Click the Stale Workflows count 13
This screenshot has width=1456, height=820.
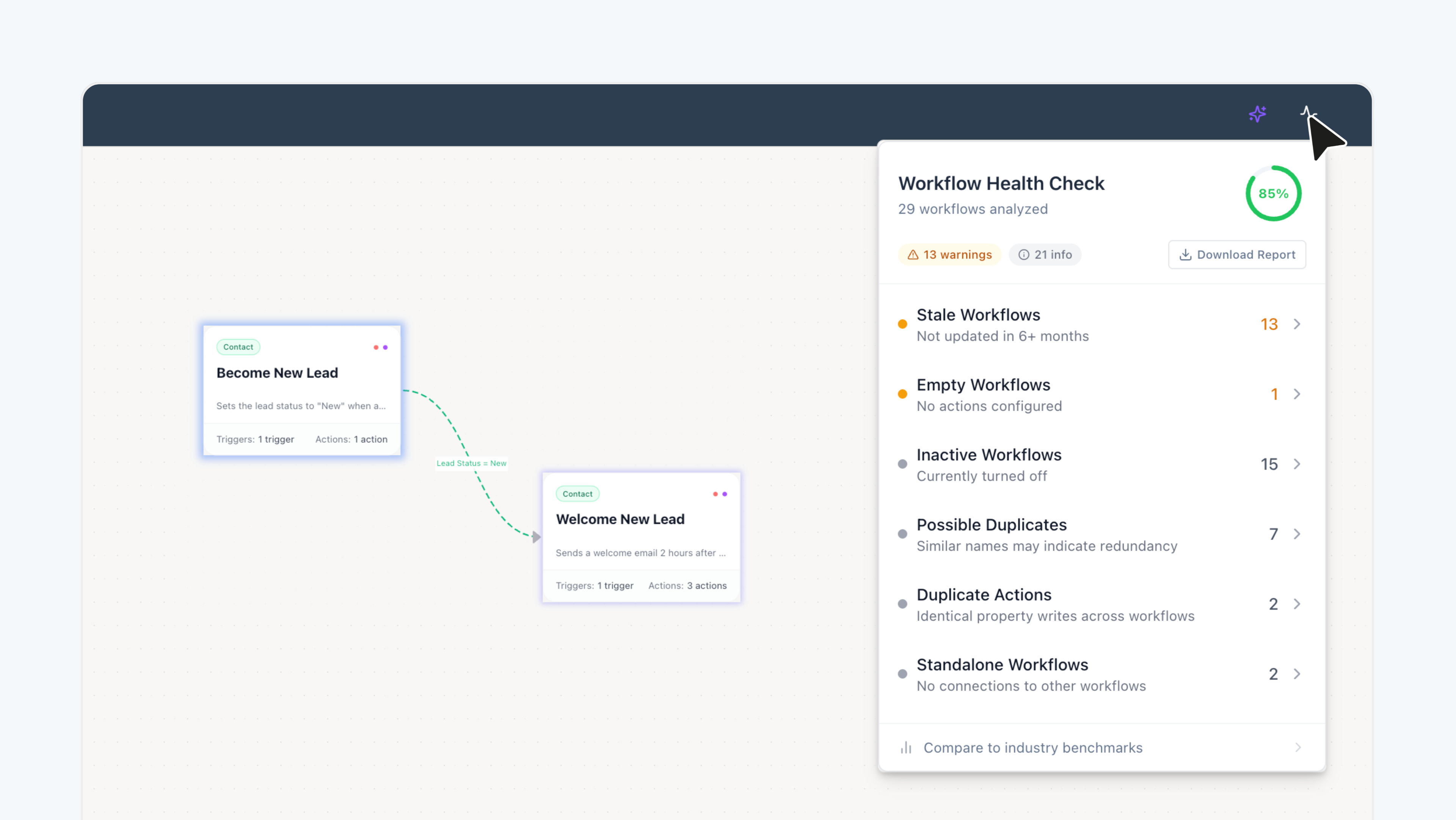coord(1269,324)
